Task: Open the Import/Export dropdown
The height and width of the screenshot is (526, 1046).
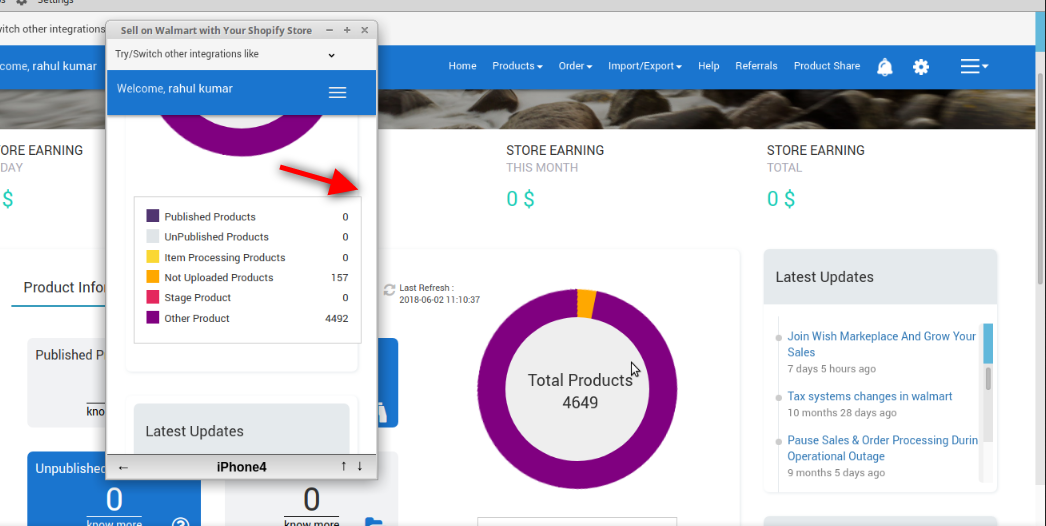Action: (x=644, y=66)
